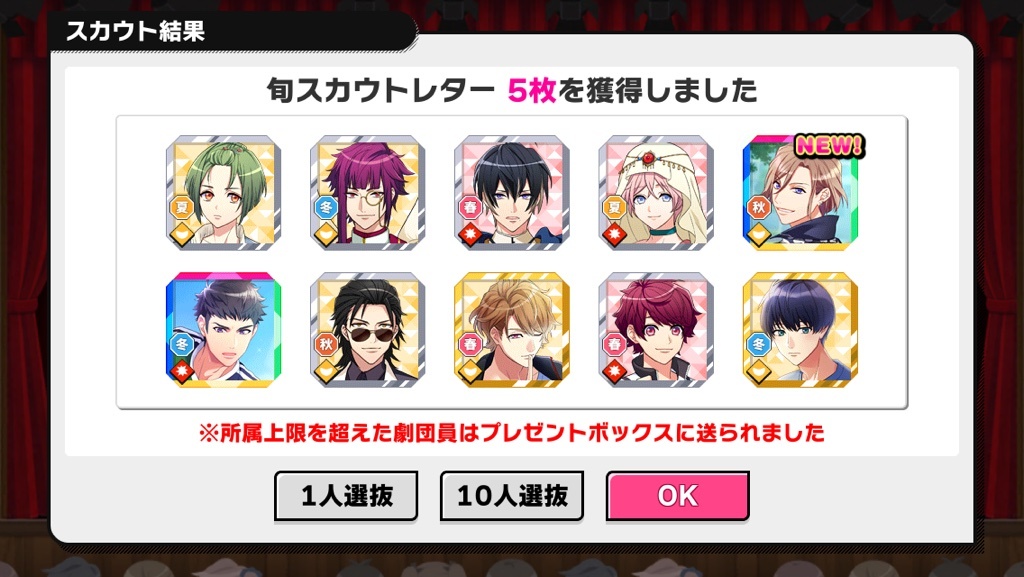Screen dimensions: 1024x577
Task: Open the card marked NEW!
Action: point(801,193)
